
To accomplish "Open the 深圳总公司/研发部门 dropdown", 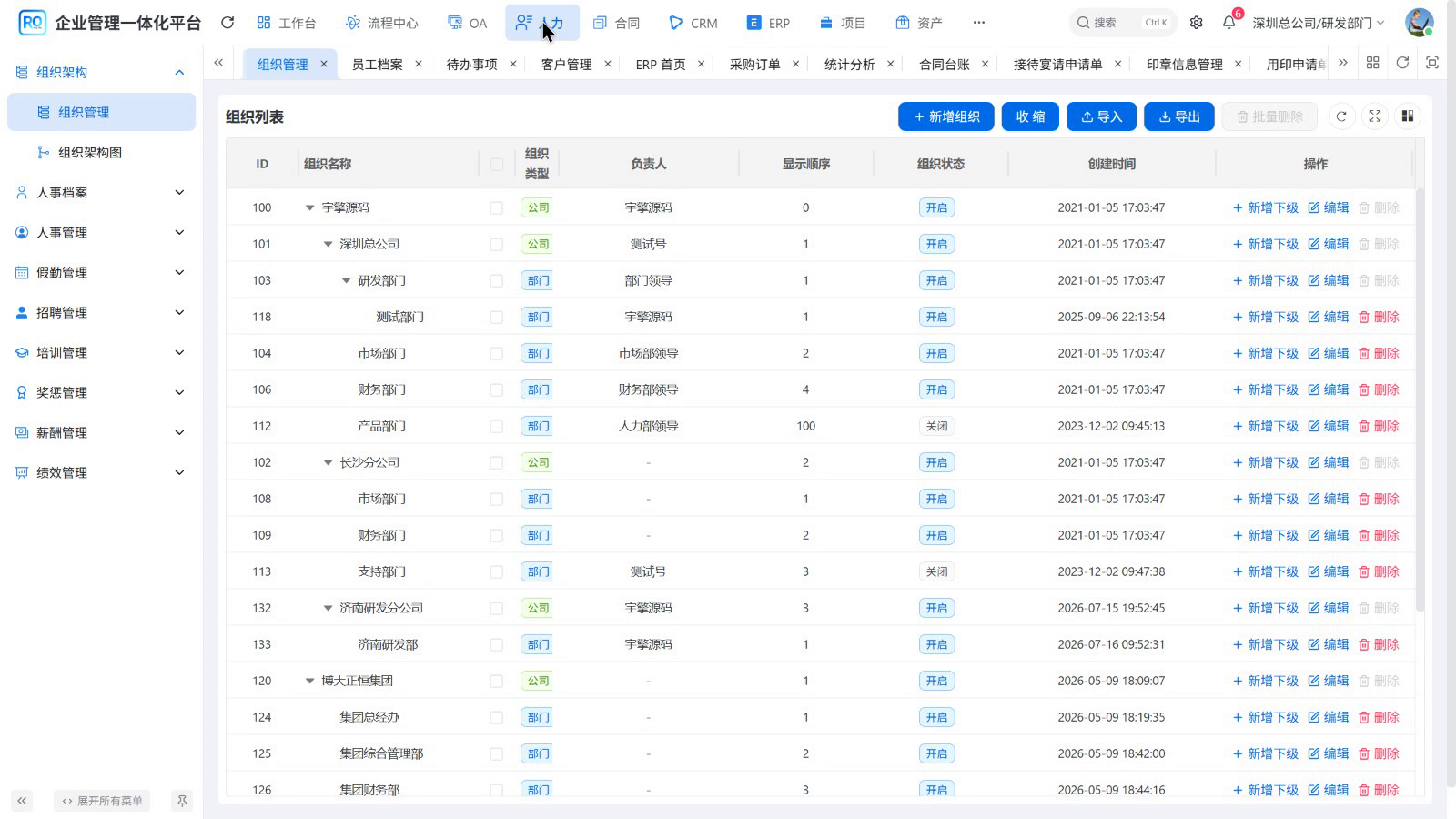I will pyautogui.click(x=1319, y=23).
